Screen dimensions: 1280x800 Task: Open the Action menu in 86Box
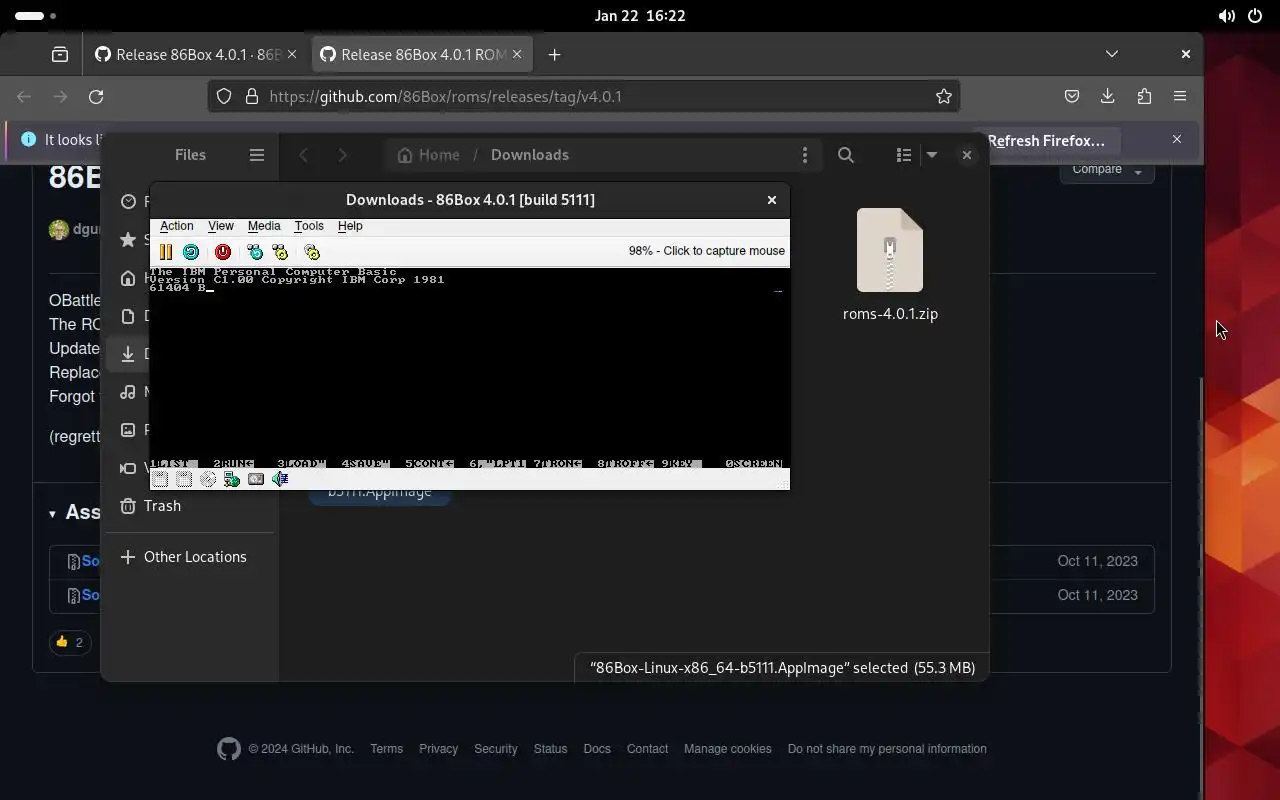pos(177,226)
